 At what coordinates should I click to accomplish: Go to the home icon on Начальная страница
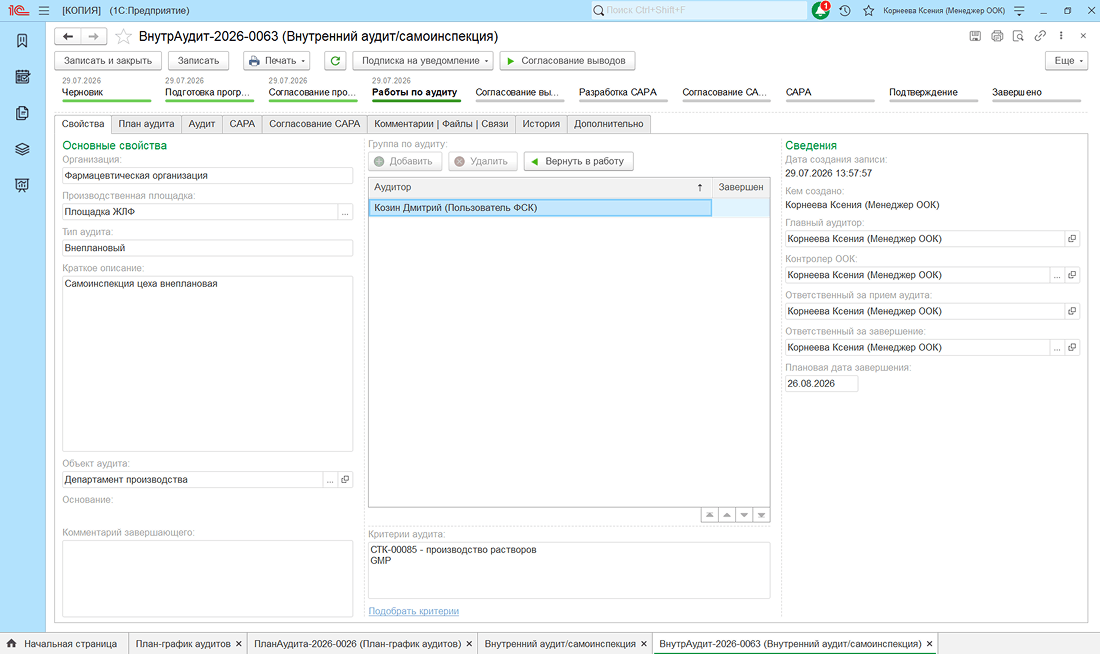(x=11, y=643)
